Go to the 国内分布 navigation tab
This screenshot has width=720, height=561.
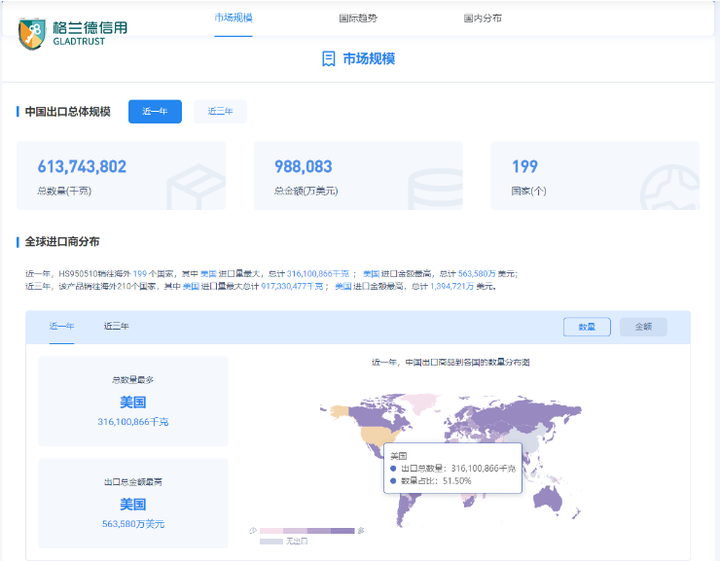(483, 18)
